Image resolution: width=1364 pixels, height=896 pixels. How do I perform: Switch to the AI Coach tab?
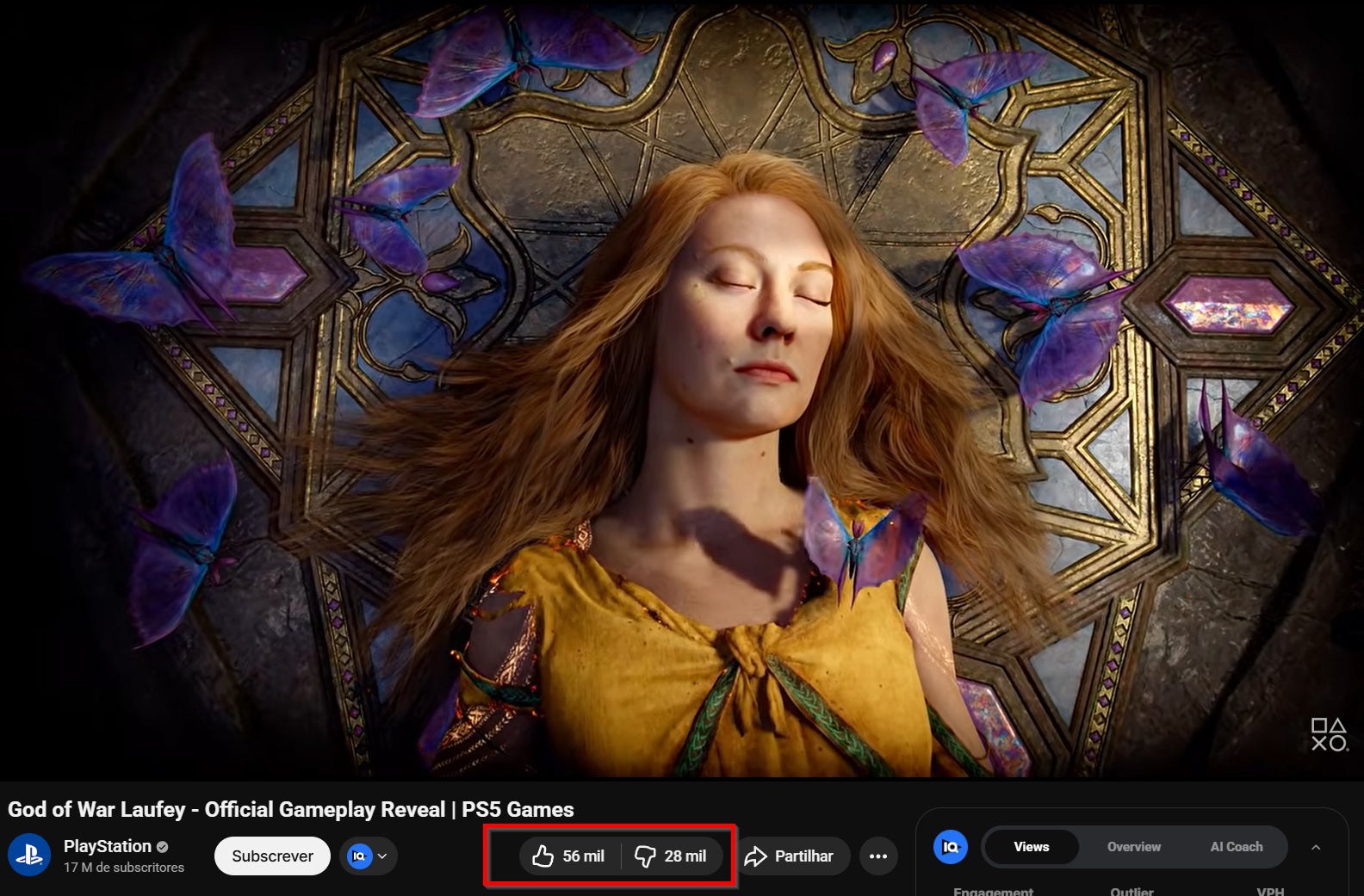(x=1237, y=847)
